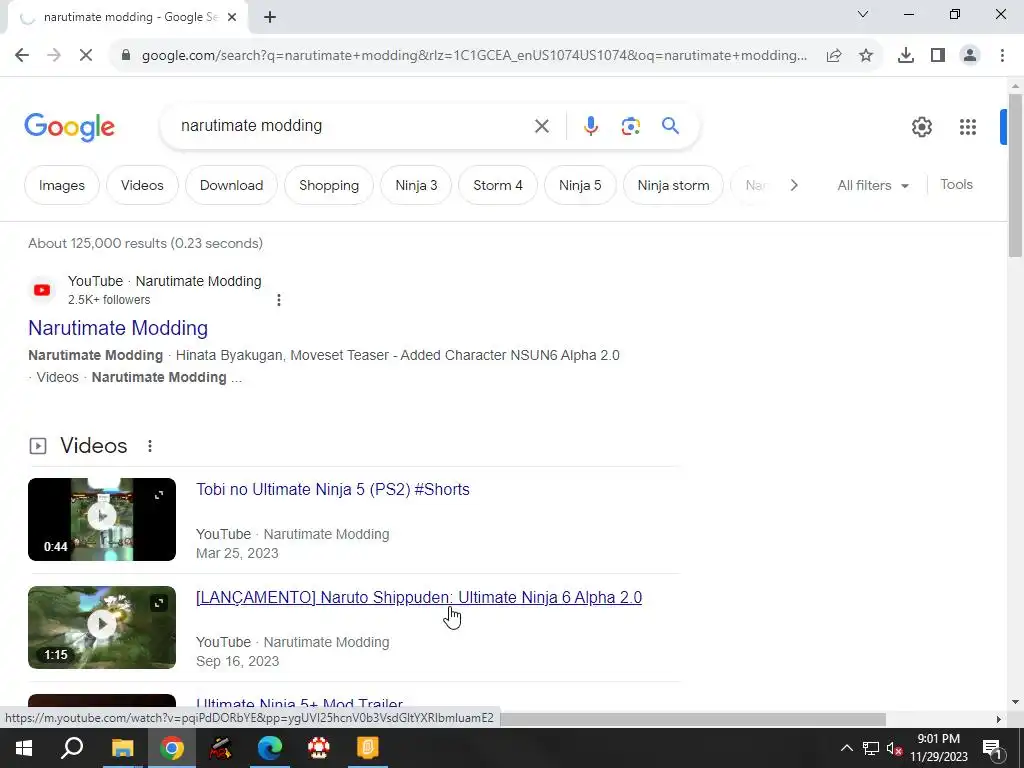Go back with the browser back arrow
This screenshot has width=1024, height=768.
(22, 56)
